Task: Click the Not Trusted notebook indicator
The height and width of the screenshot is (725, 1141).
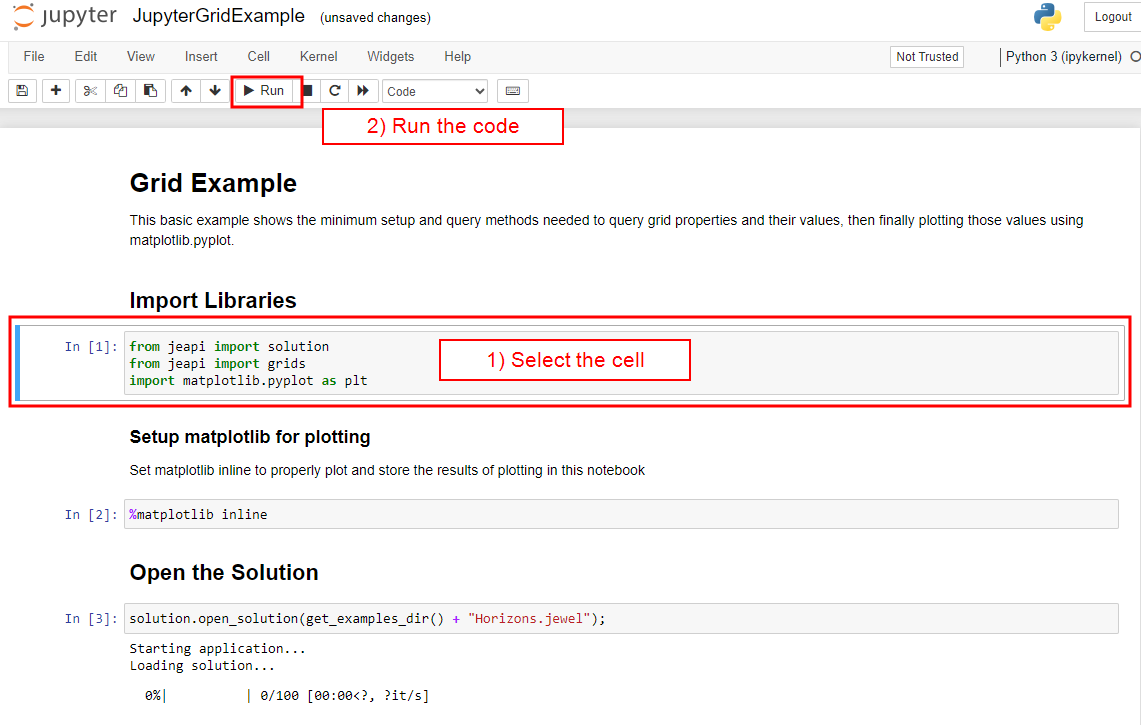Action: click(x=927, y=57)
